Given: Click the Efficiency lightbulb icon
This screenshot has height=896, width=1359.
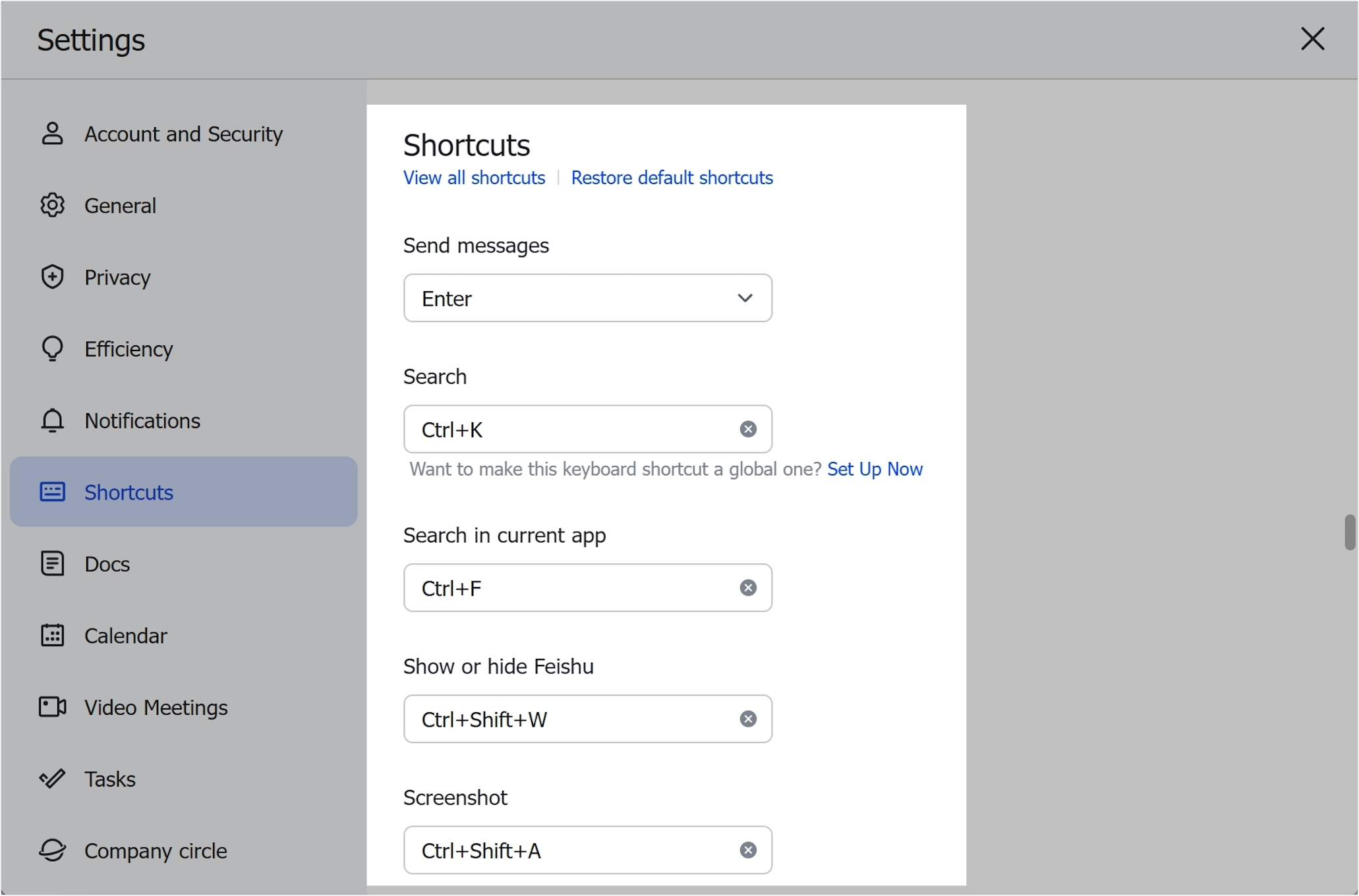Looking at the screenshot, I should pyautogui.click(x=52, y=349).
